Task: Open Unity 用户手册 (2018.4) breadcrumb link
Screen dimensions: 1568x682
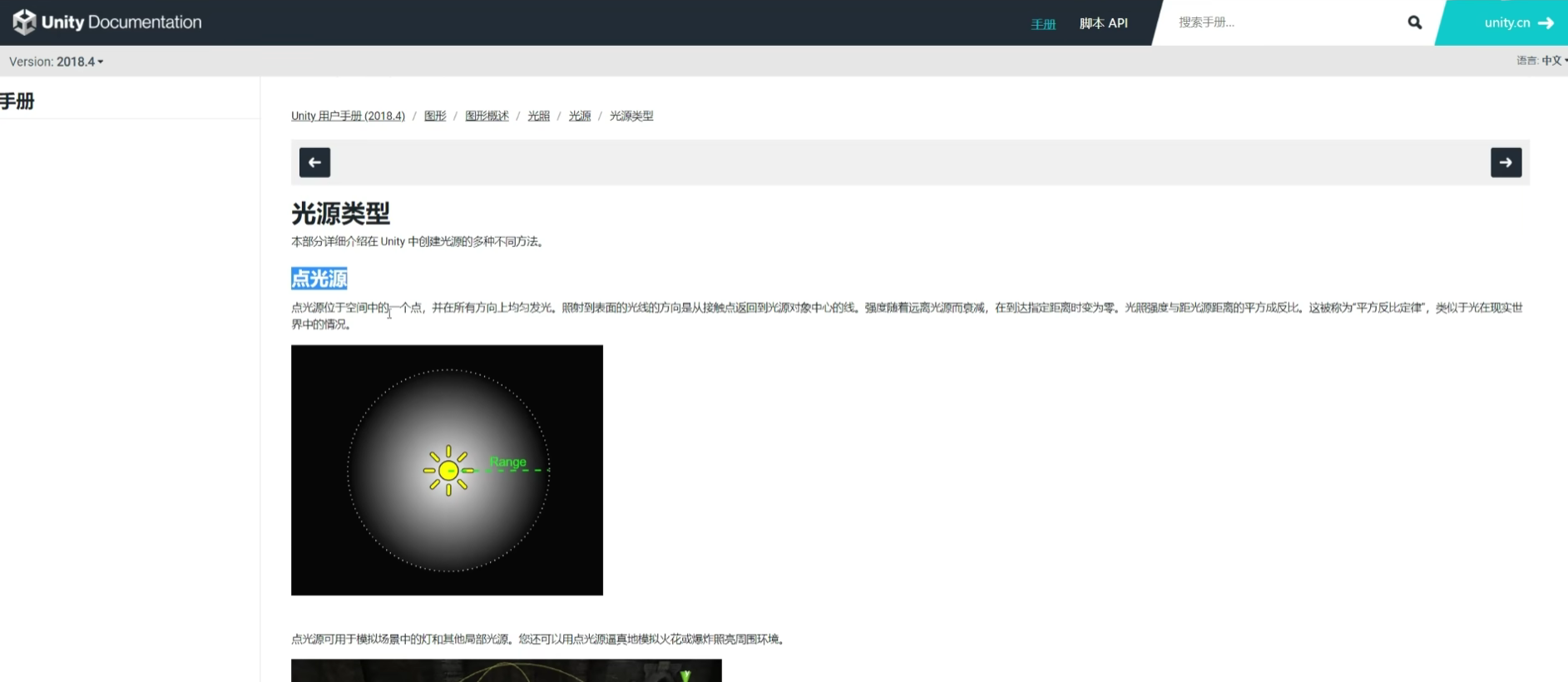Action: point(348,116)
